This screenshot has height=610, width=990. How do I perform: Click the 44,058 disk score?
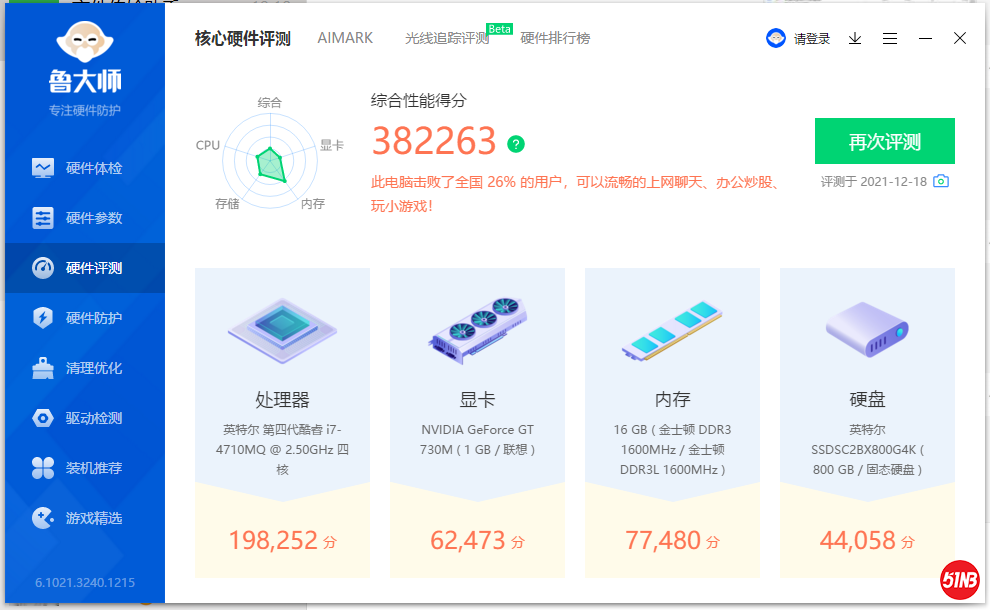tap(868, 541)
